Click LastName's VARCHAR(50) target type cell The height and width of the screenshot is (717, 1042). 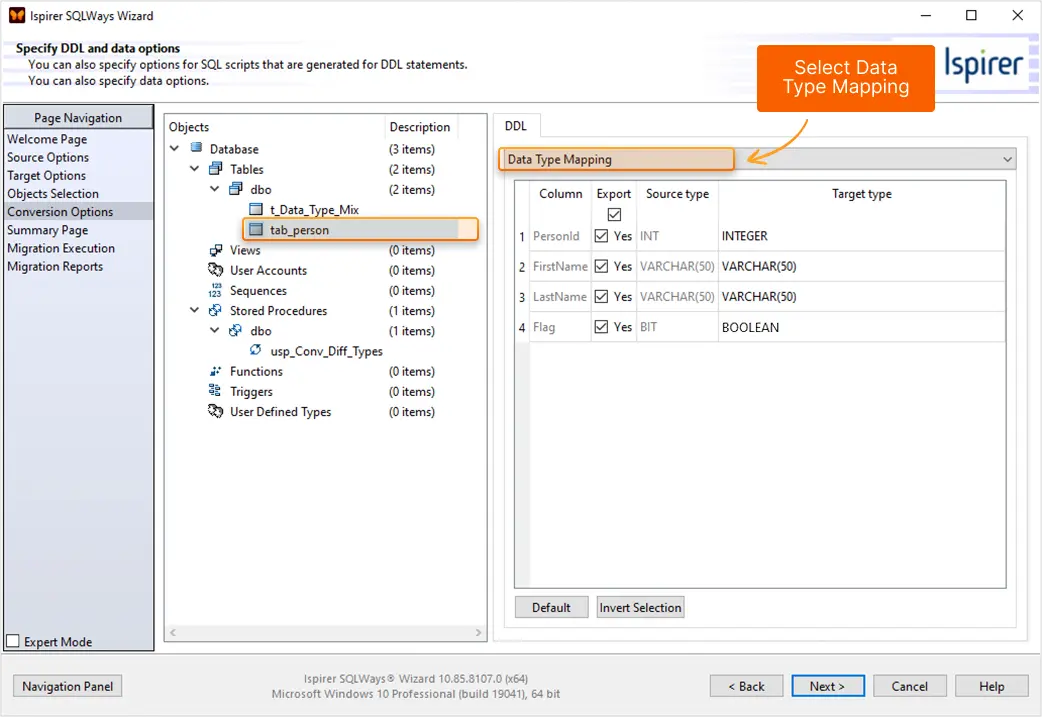coord(862,296)
